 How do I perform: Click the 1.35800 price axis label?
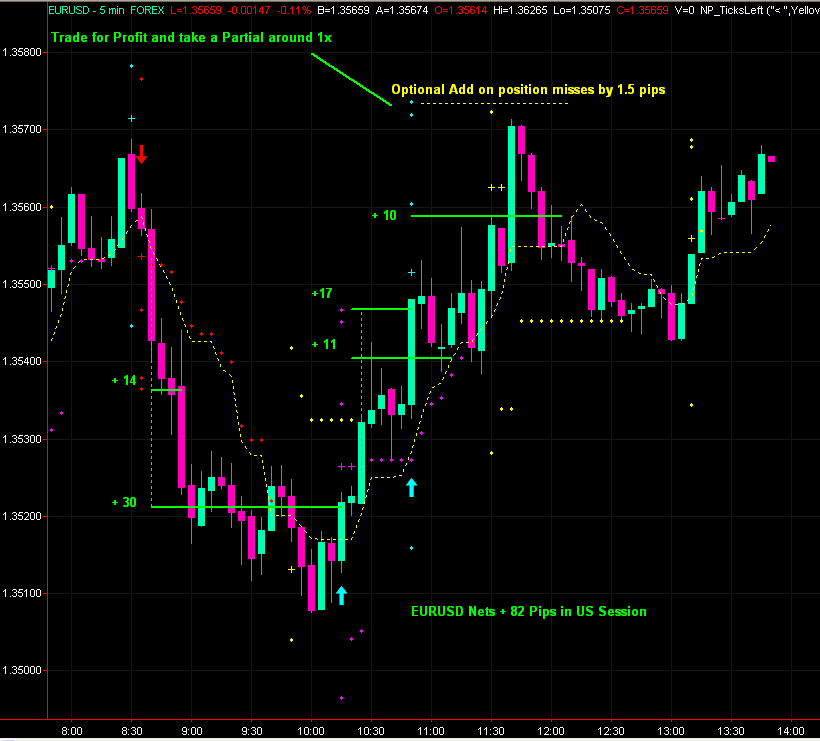coord(22,52)
